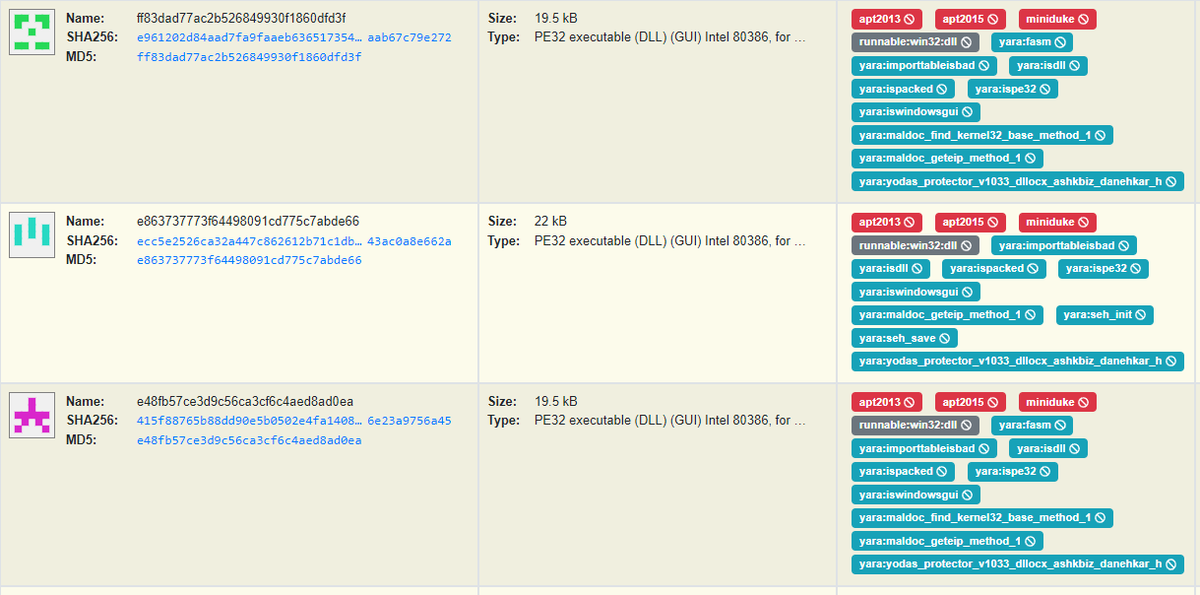1200x595 pixels.
Task: Remove yara:isdll tag from e8637377 sample
Action: click(x=918, y=268)
